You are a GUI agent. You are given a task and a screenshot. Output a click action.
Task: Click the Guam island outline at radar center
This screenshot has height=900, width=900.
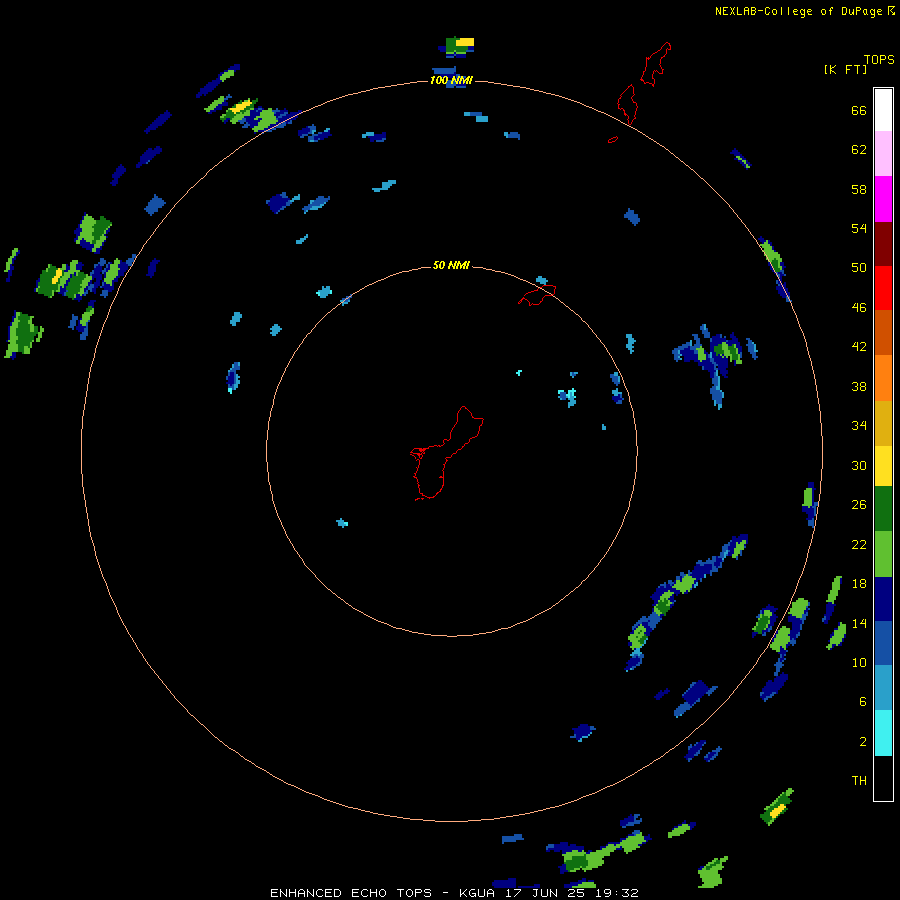tap(447, 453)
